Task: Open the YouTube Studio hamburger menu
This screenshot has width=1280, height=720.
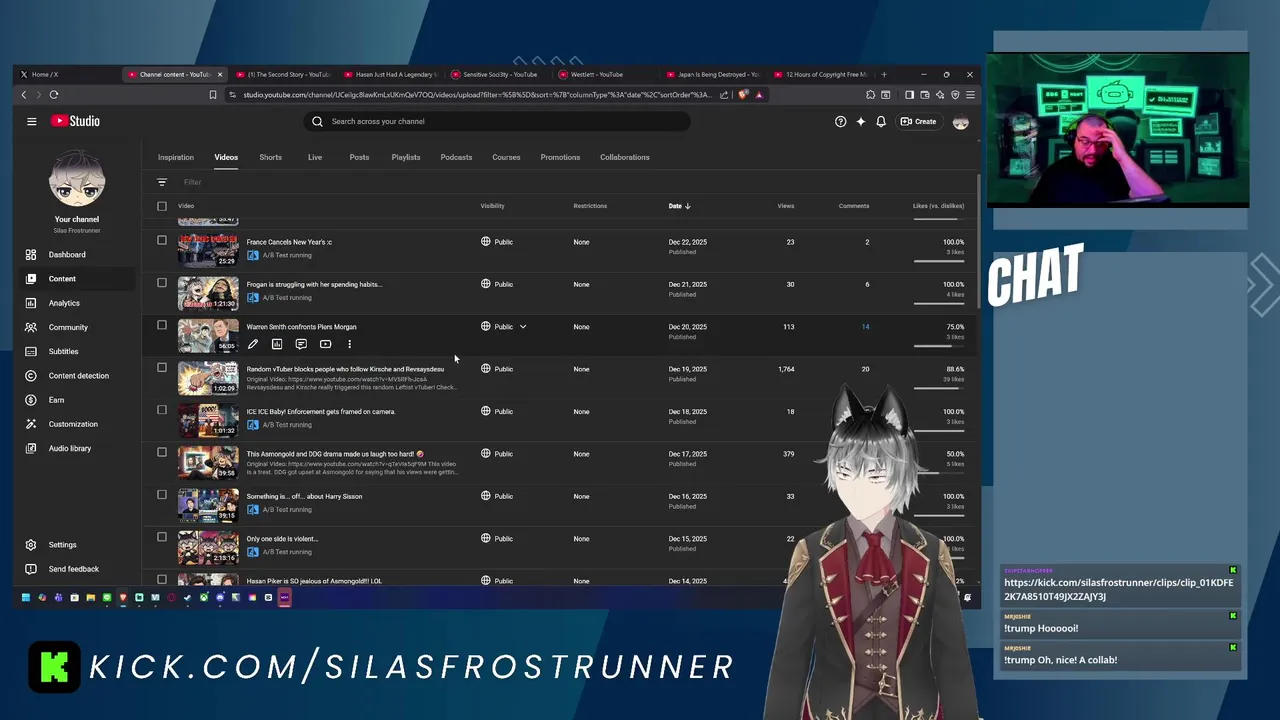Action: coord(31,121)
